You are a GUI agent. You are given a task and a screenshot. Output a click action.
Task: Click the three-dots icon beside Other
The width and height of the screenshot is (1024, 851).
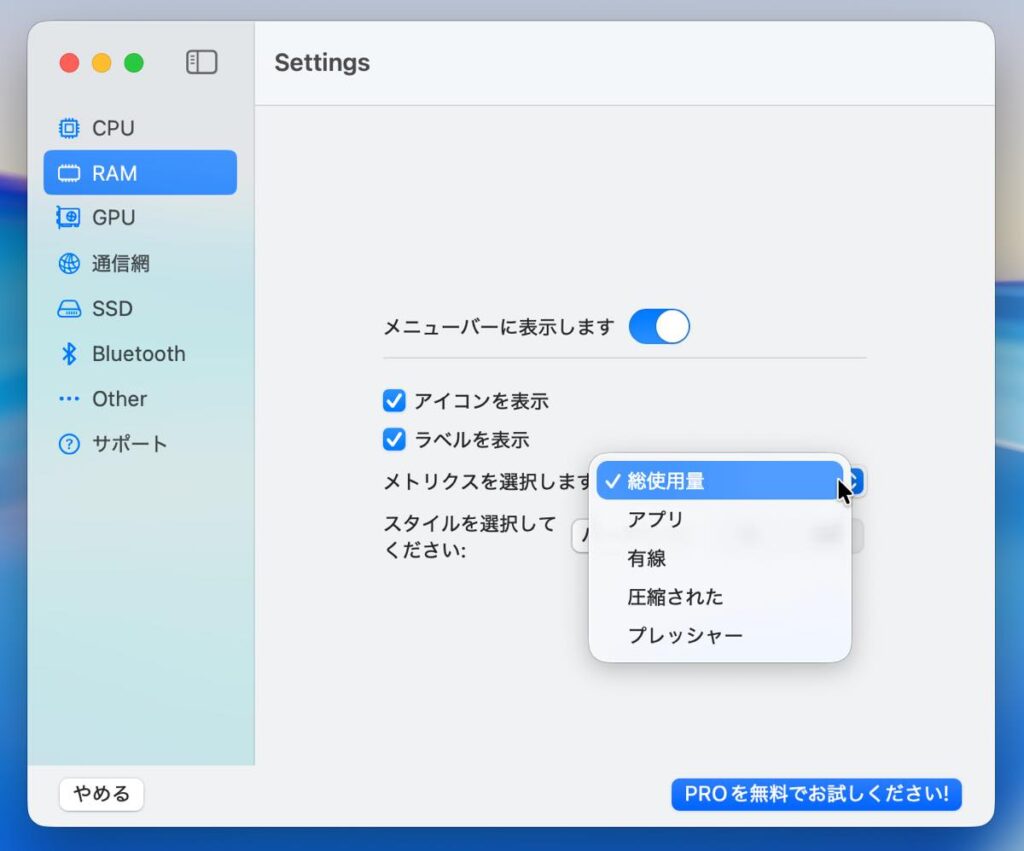[69, 399]
